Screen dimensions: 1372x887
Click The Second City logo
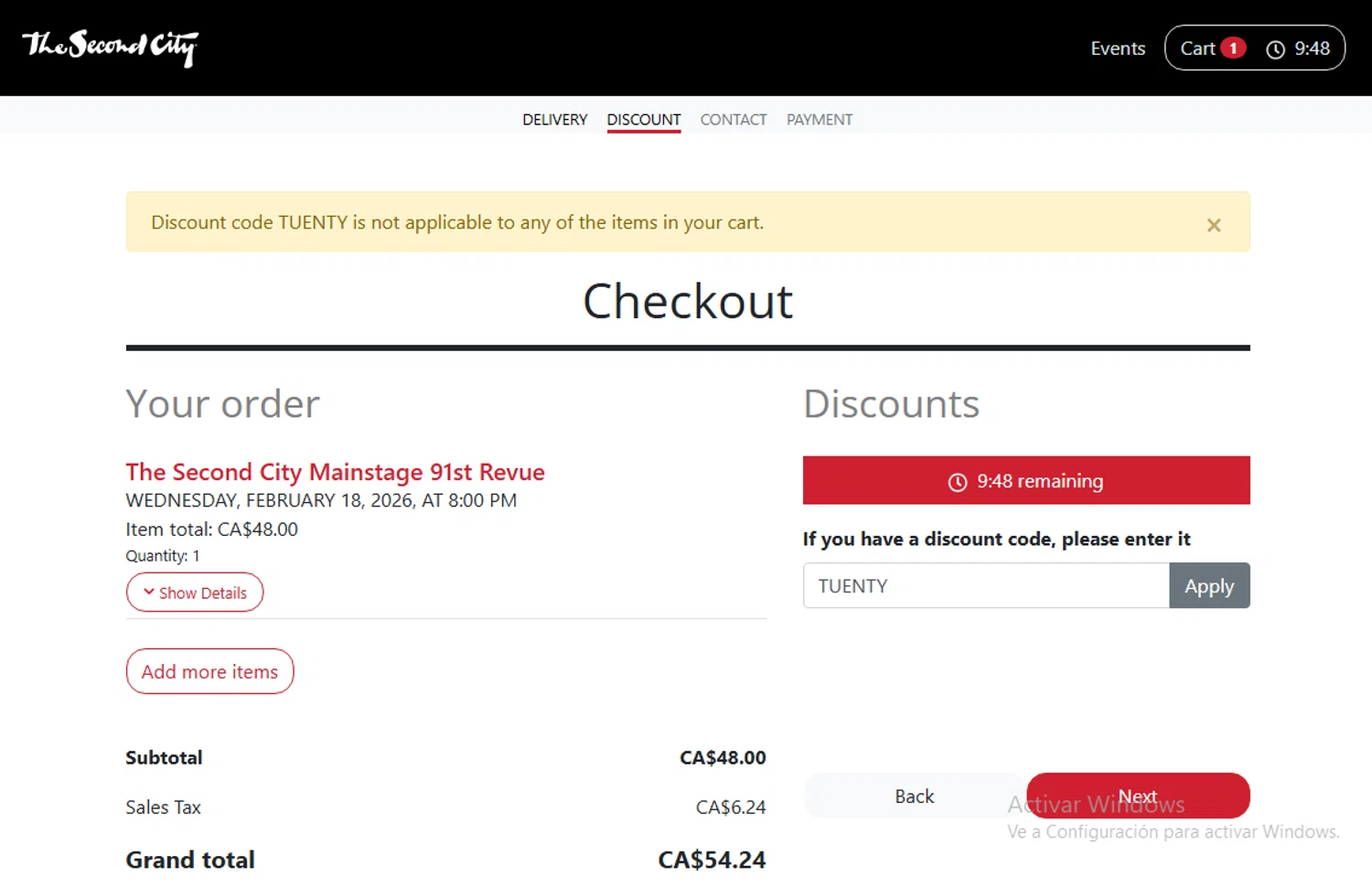click(110, 46)
